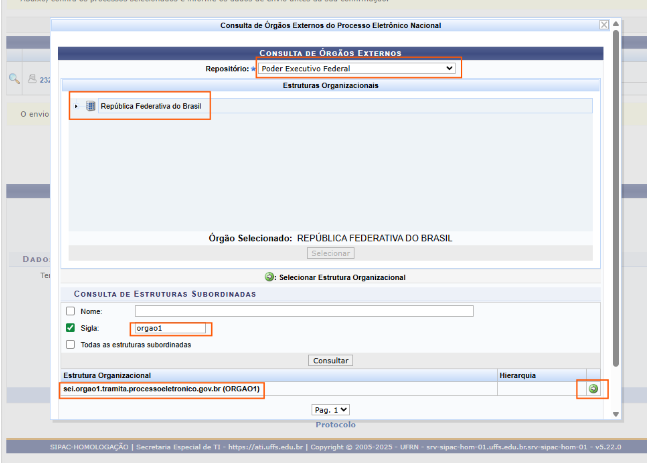Viewport: 647px width, 463px height.
Task: Click the organization icon beside República Federativa do Brasil
Action: pos(90,106)
